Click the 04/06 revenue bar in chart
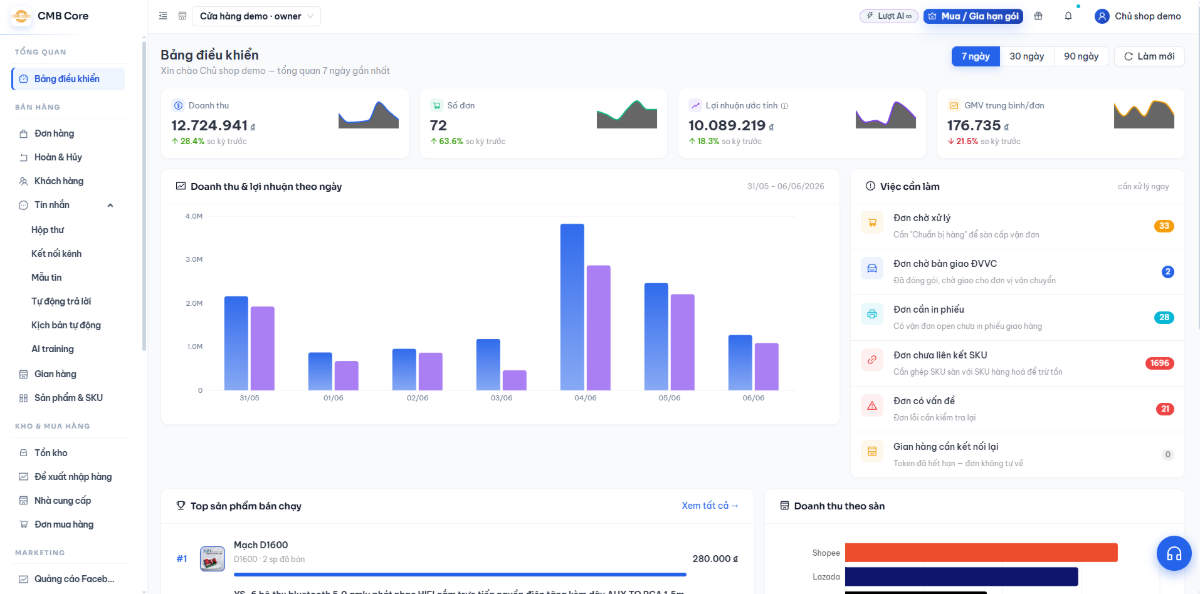 pyautogui.click(x=572, y=307)
